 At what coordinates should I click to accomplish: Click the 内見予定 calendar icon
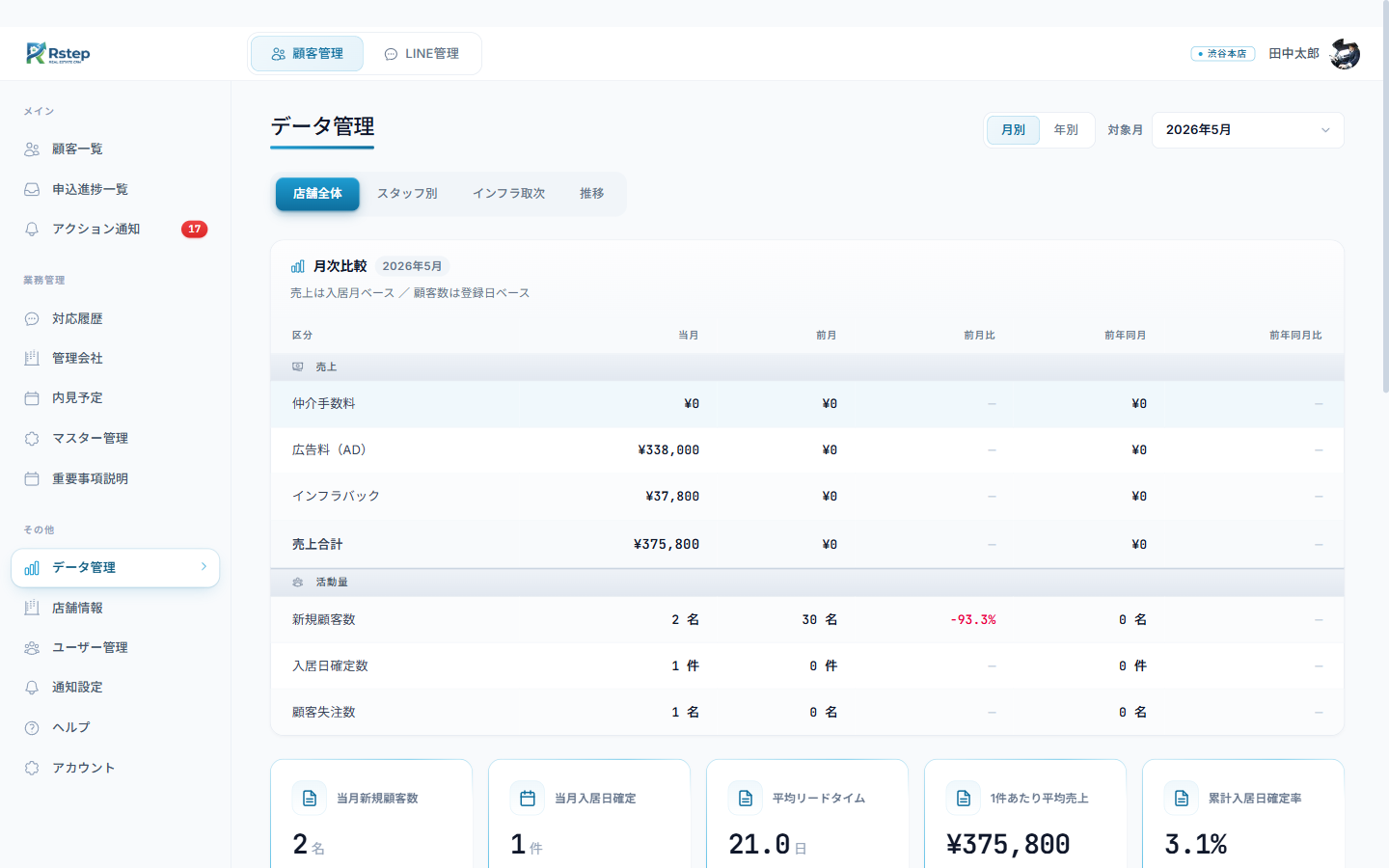pos(32,398)
